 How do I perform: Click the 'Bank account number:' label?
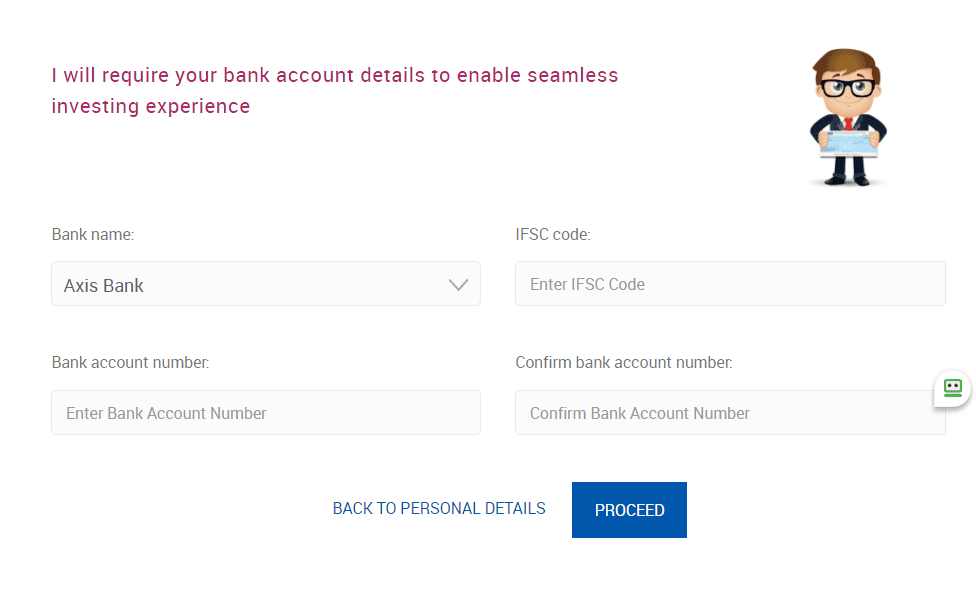click(x=130, y=362)
